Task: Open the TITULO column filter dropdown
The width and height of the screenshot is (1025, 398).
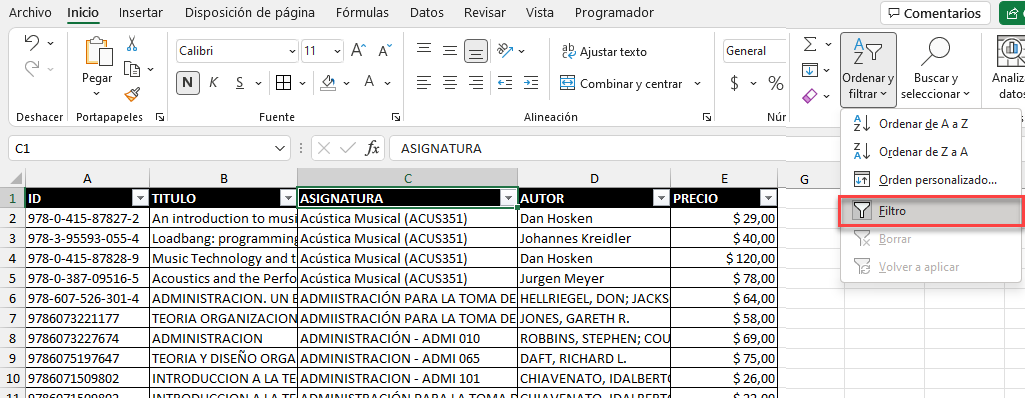Action: [x=288, y=198]
